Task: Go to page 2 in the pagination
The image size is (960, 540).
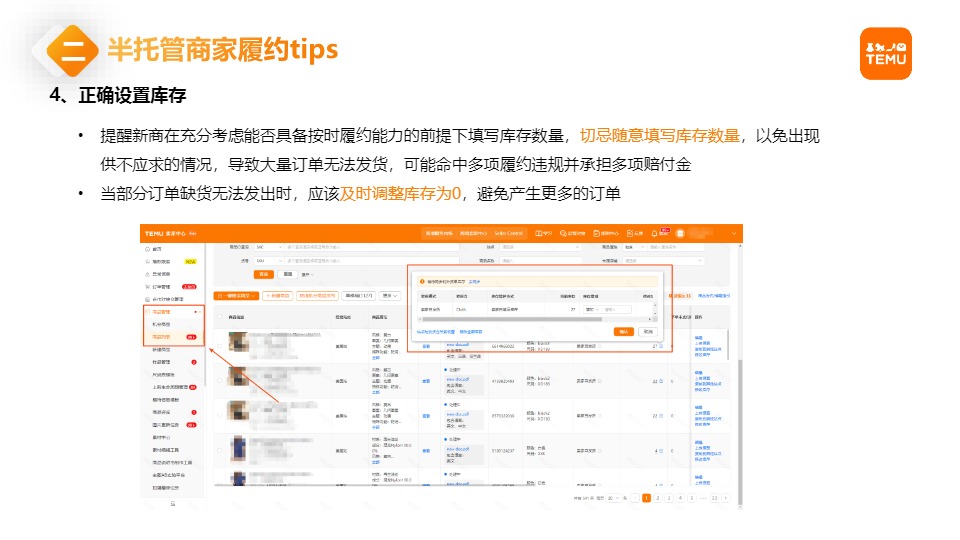Action: (x=657, y=497)
